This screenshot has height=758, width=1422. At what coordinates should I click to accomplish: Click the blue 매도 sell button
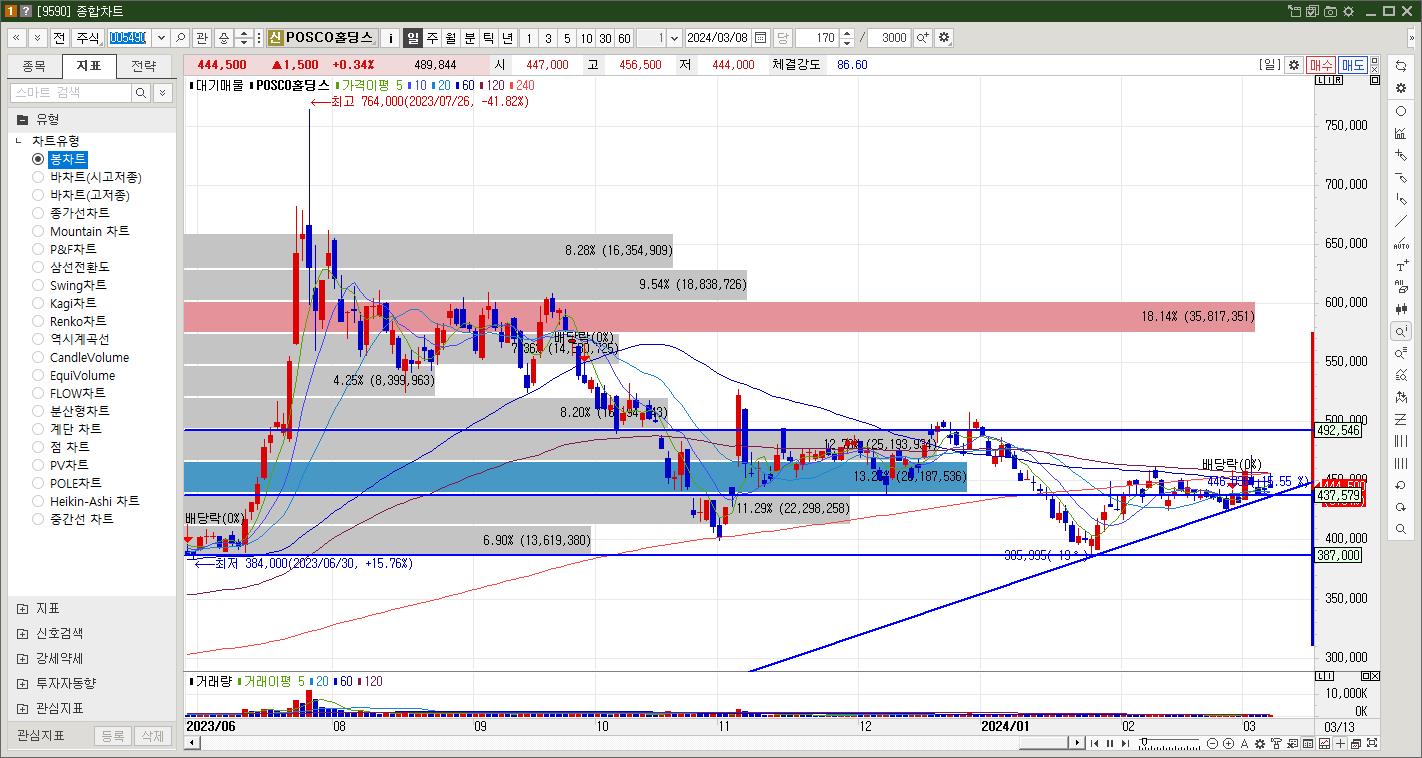1353,65
